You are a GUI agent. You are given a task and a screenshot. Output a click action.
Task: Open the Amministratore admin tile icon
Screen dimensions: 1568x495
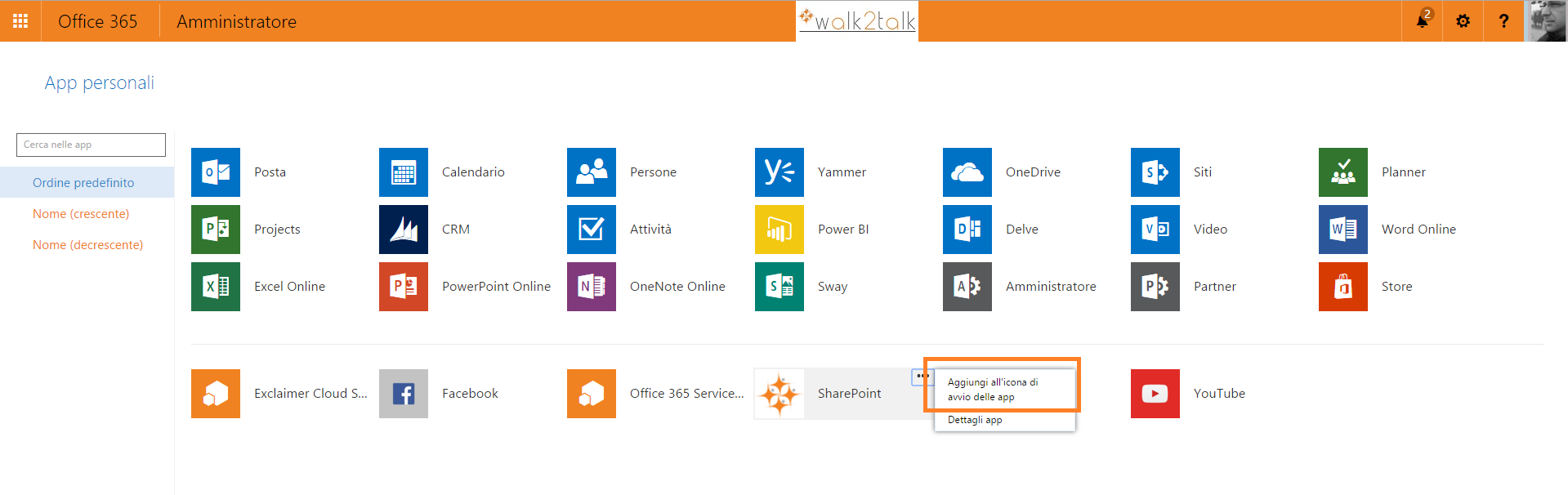click(967, 287)
